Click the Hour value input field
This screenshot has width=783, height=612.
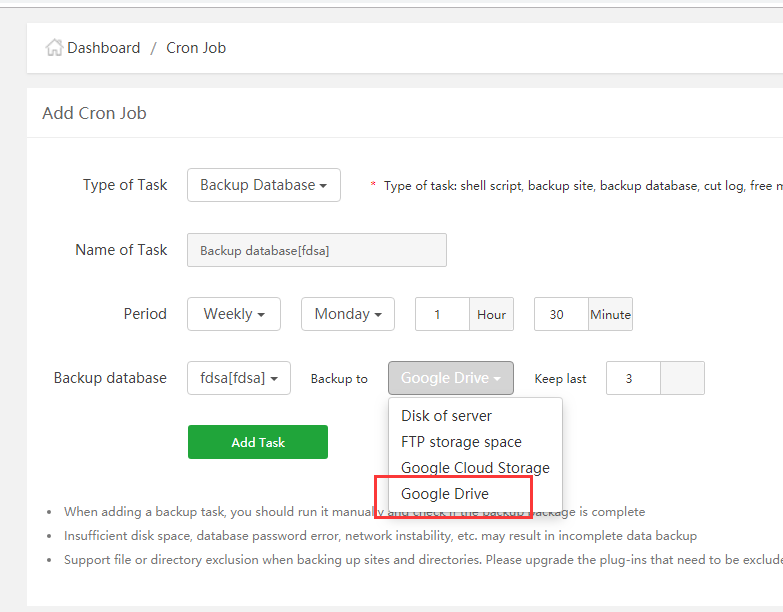442,314
